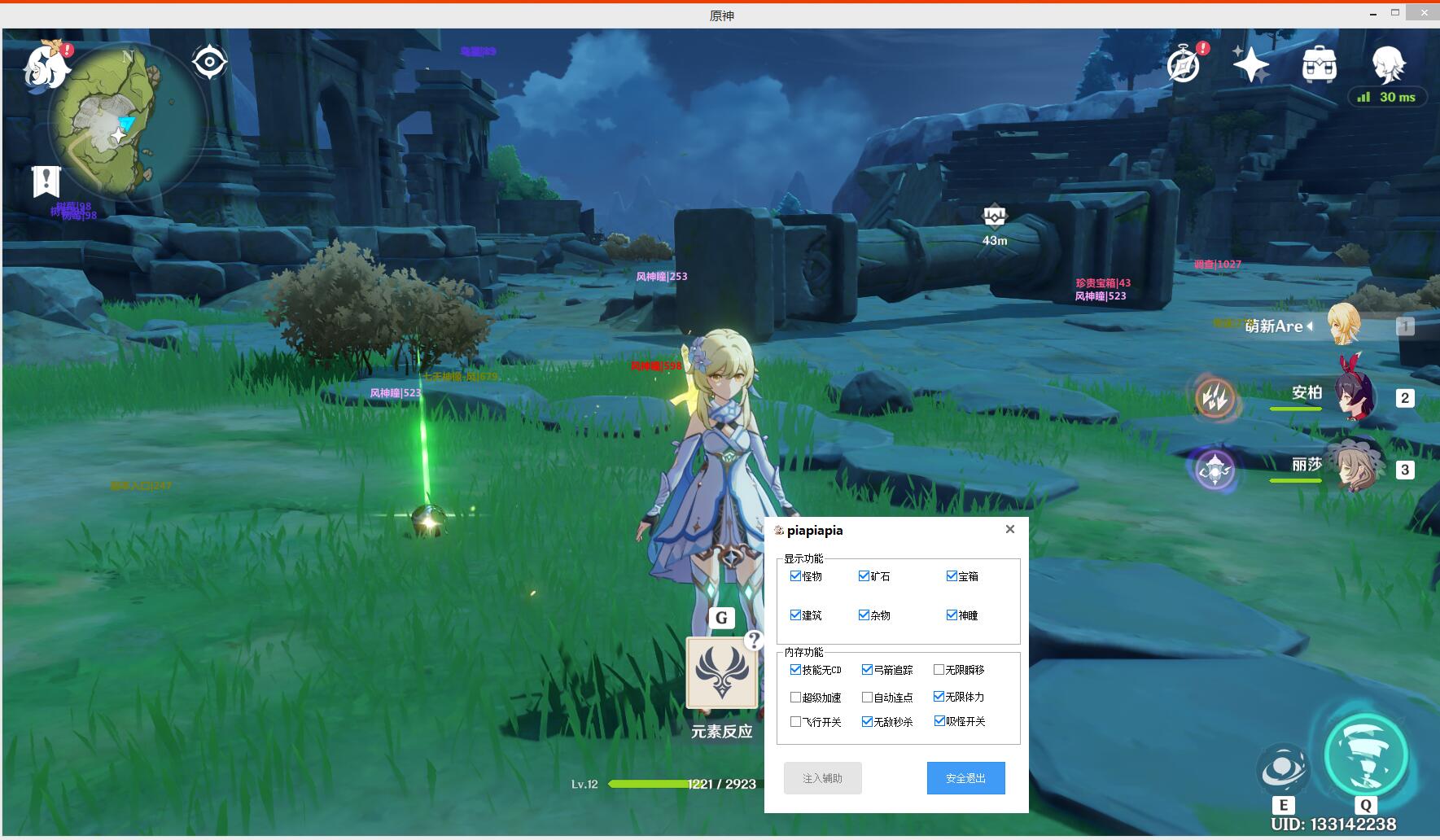This screenshot has height=840, width=1440.
Task: Click the 安全退出 button
Action: coord(965,778)
